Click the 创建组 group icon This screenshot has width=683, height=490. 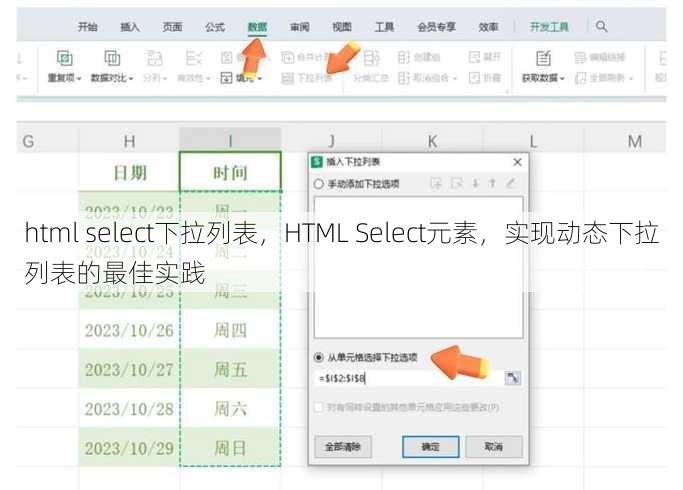pyautogui.click(x=404, y=57)
